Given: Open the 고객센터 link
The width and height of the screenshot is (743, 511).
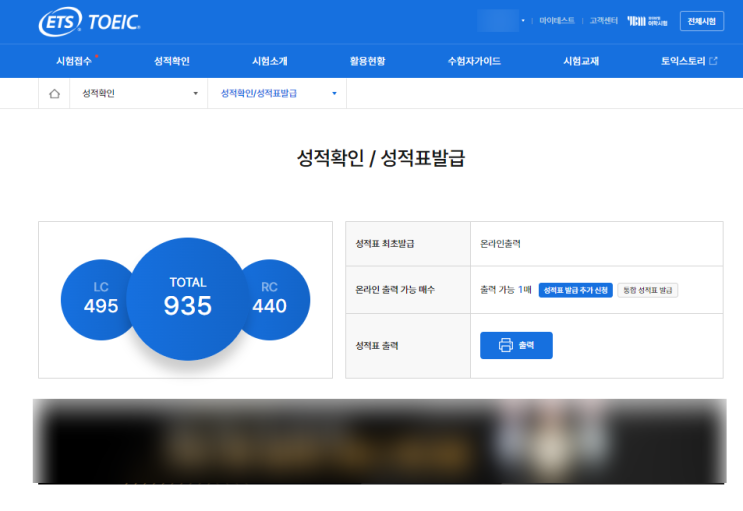Looking at the screenshot, I should click(x=604, y=21).
